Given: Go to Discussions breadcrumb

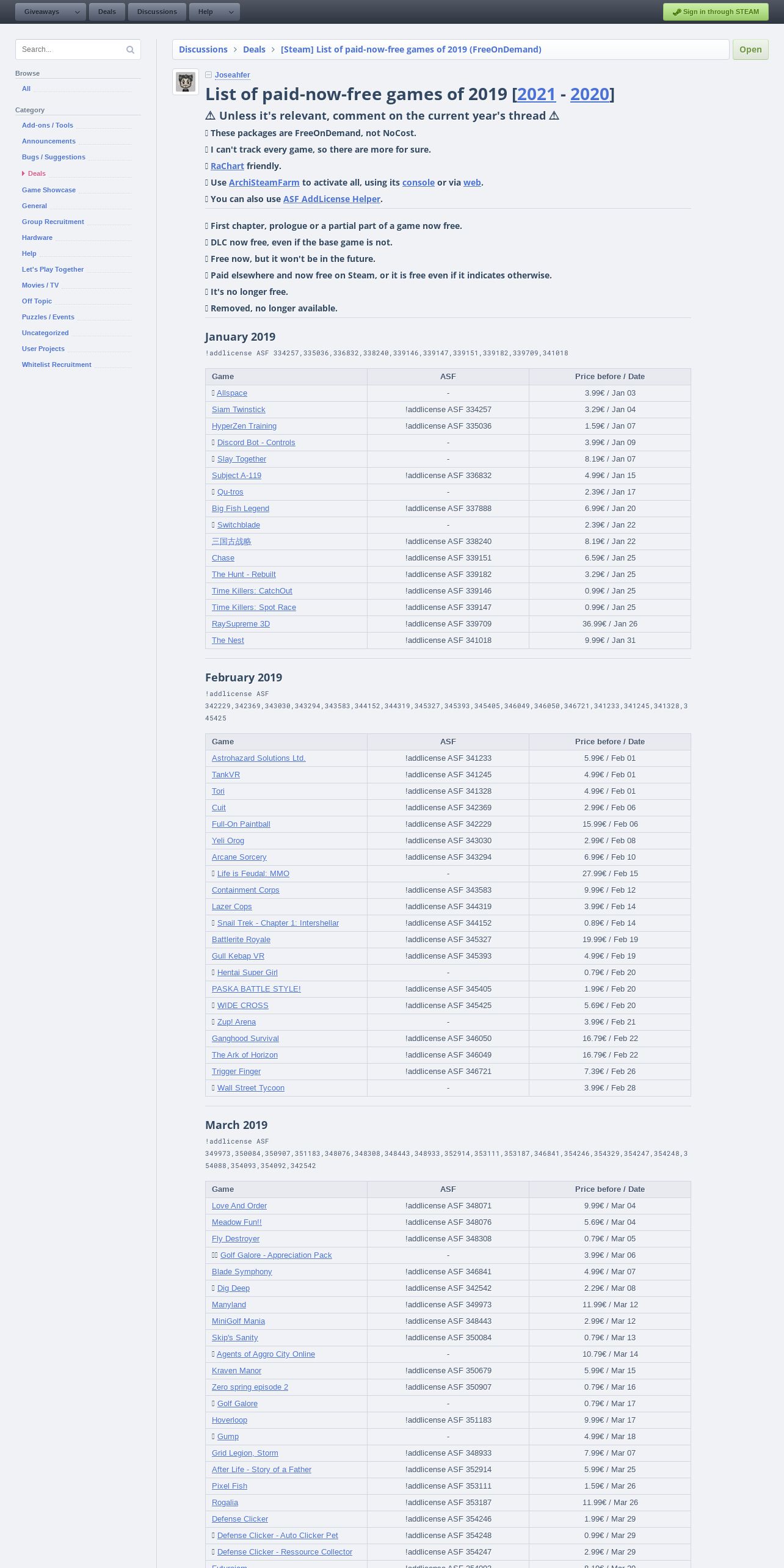Looking at the screenshot, I should click(203, 49).
